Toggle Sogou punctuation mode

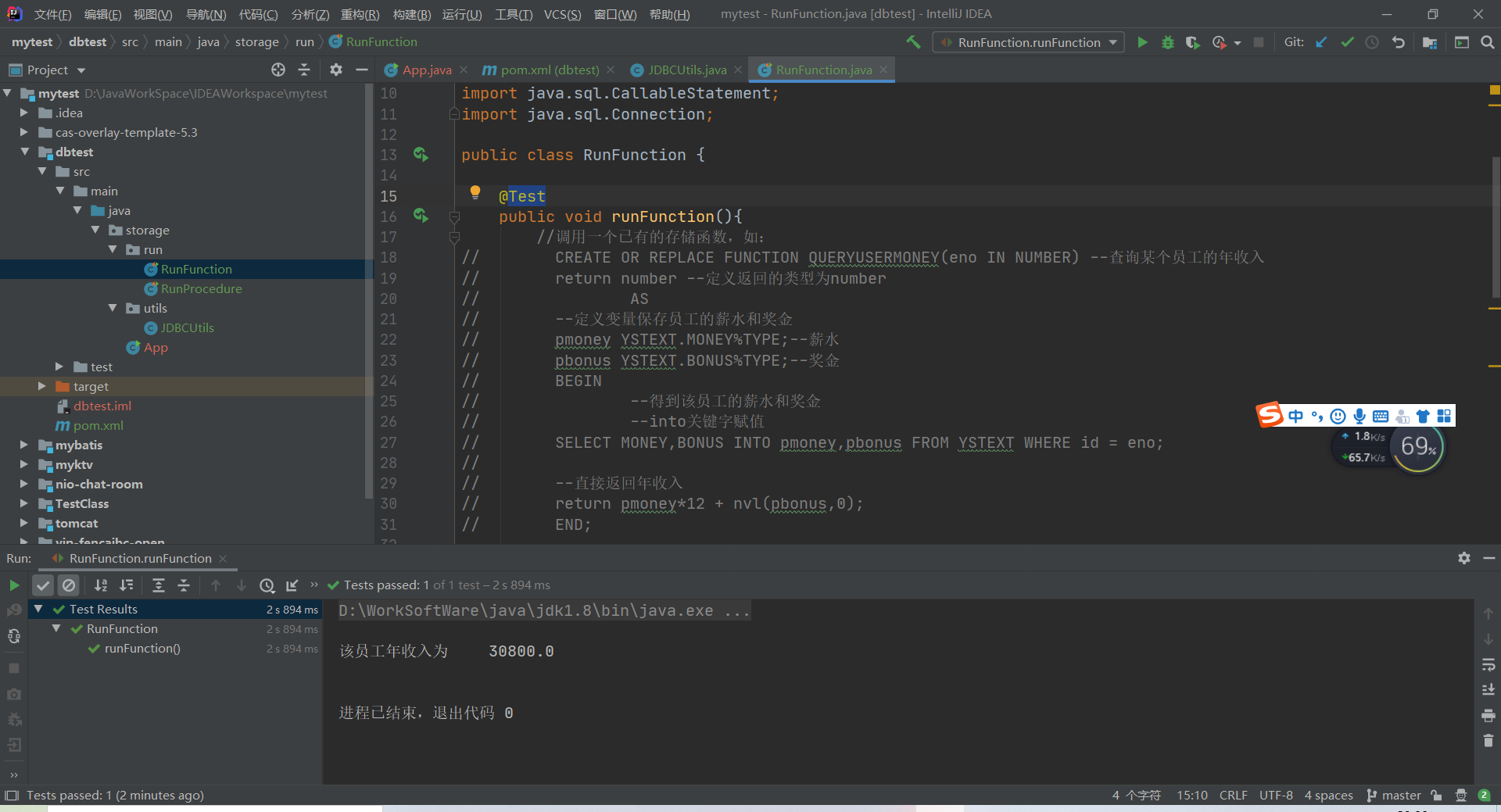tap(1317, 416)
